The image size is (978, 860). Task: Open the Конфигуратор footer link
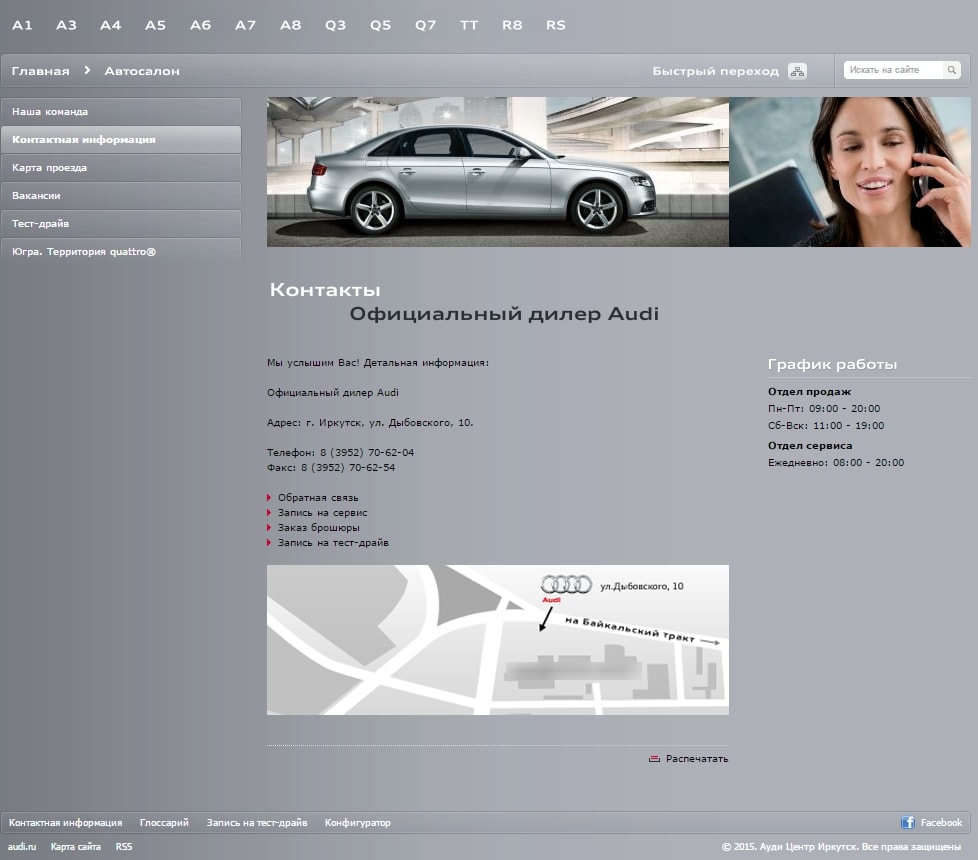[x=357, y=823]
